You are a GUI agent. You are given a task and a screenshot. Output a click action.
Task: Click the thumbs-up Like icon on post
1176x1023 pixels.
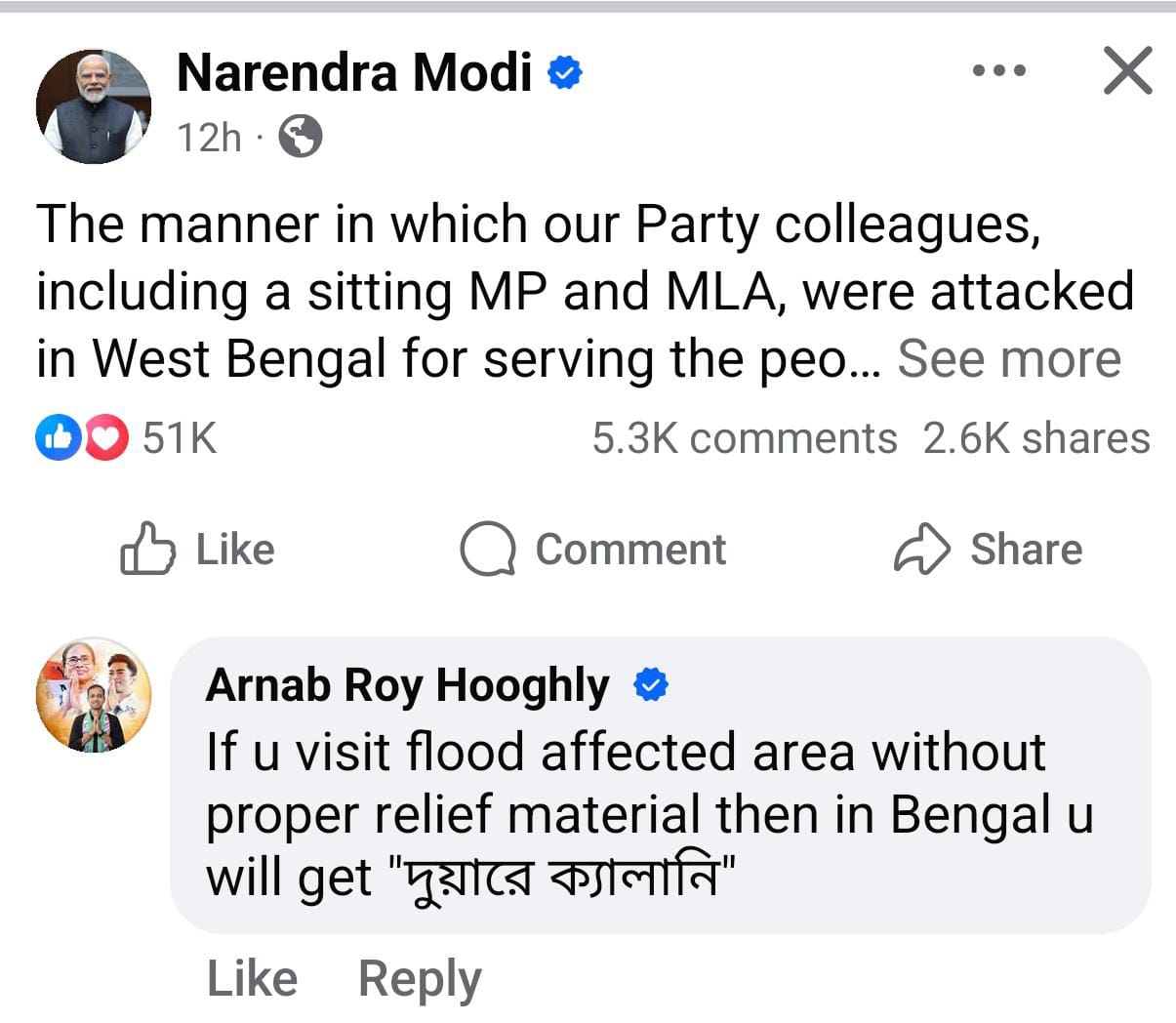click(x=147, y=550)
